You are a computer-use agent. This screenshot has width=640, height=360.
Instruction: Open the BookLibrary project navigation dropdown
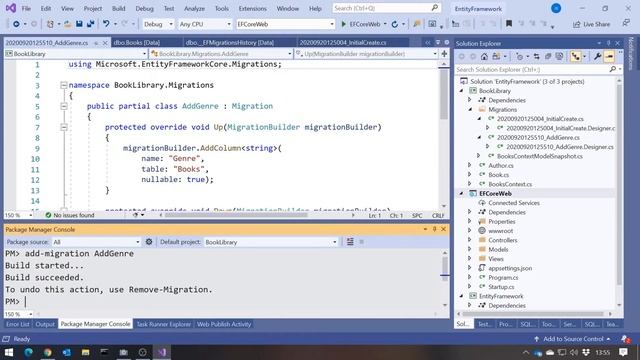click(76, 53)
